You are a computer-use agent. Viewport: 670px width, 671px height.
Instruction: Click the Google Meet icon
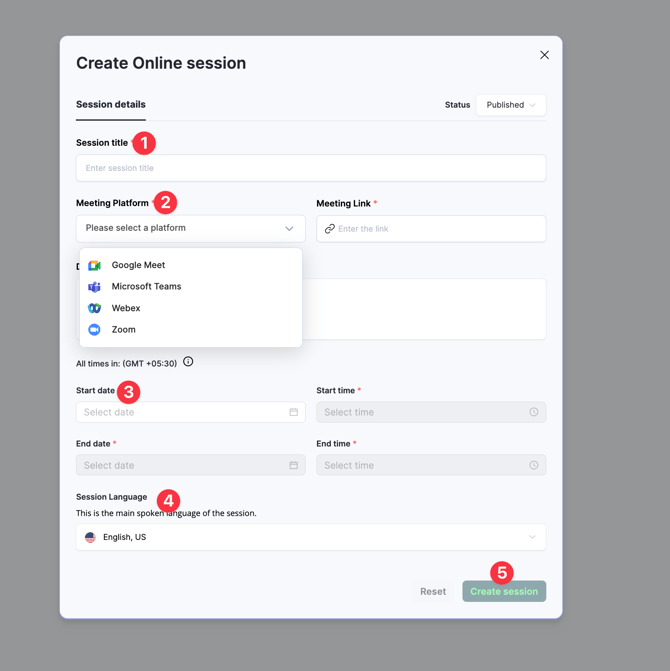pos(94,265)
